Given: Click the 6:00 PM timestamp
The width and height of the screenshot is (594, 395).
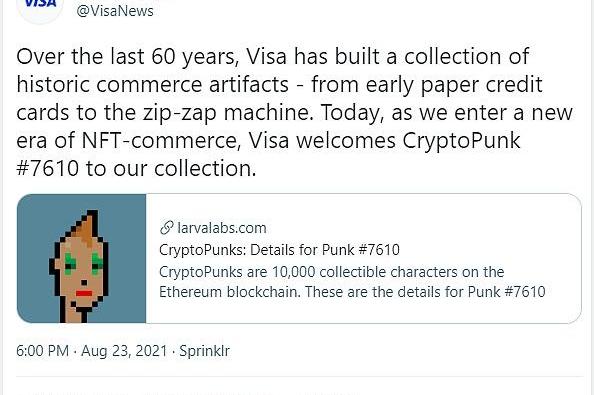Looking at the screenshot, I should pyautogui.click(x=42, y=351).
